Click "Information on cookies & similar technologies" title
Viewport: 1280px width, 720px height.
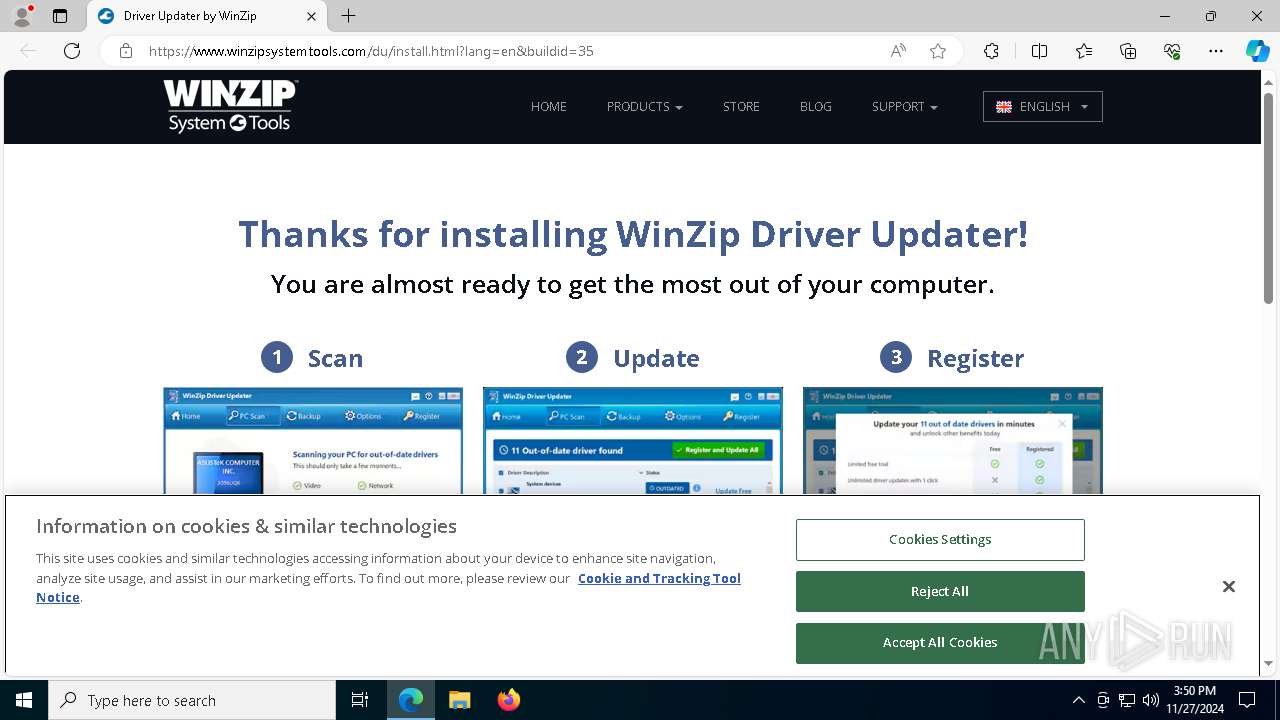(x=246, y=526)
